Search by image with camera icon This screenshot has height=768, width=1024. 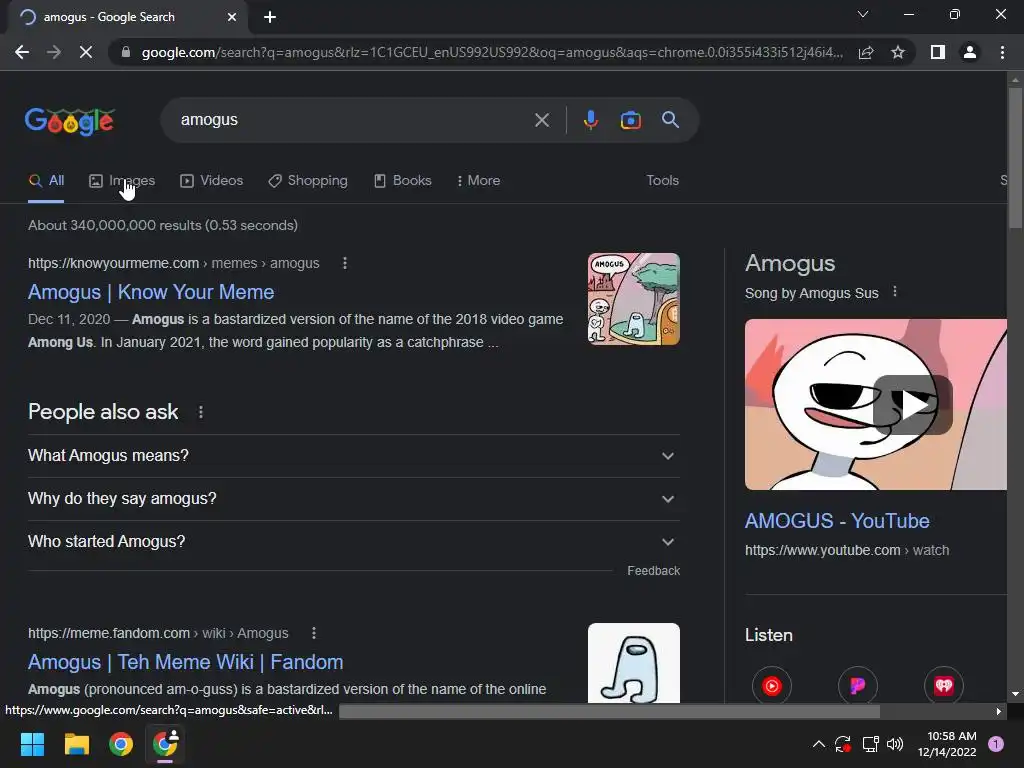pyautogui.click(x=630, y=120)
